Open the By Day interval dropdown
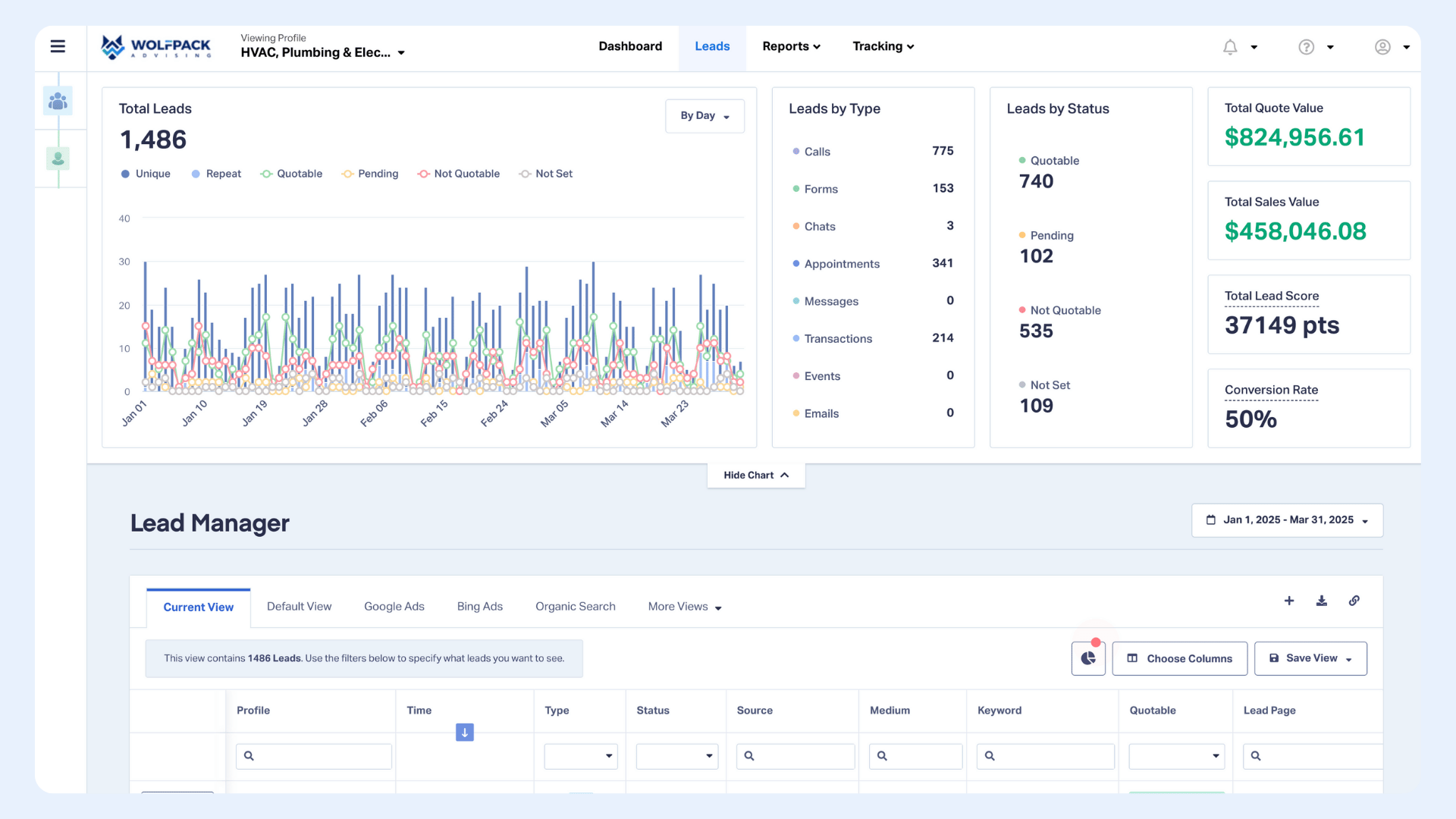 pyautogui.click(x=704, y=116)
